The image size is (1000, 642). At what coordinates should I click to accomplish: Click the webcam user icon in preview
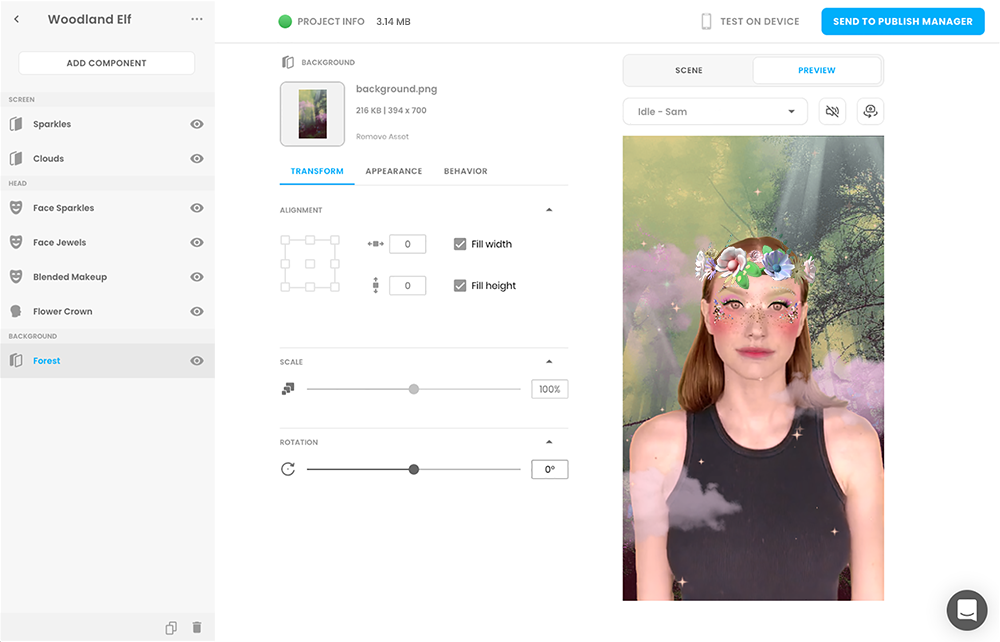[870, 111]
